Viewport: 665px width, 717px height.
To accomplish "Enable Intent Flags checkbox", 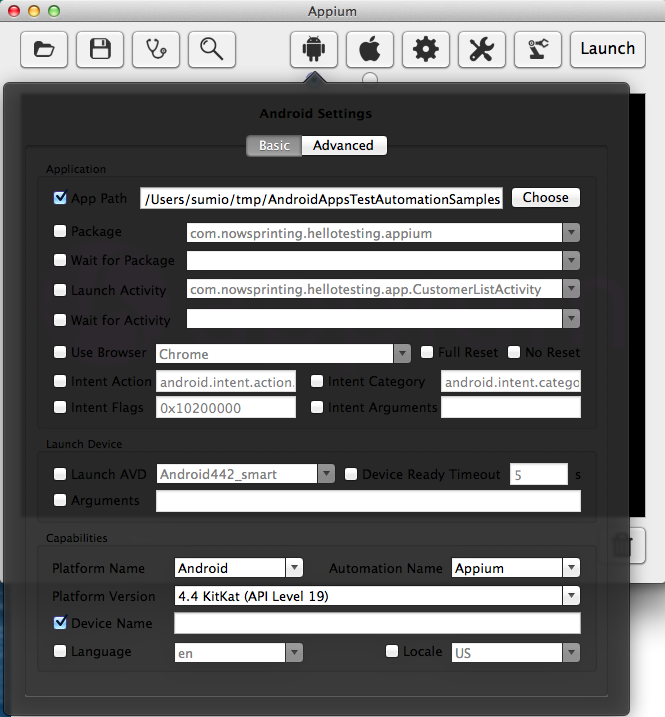I will point(60,407).
